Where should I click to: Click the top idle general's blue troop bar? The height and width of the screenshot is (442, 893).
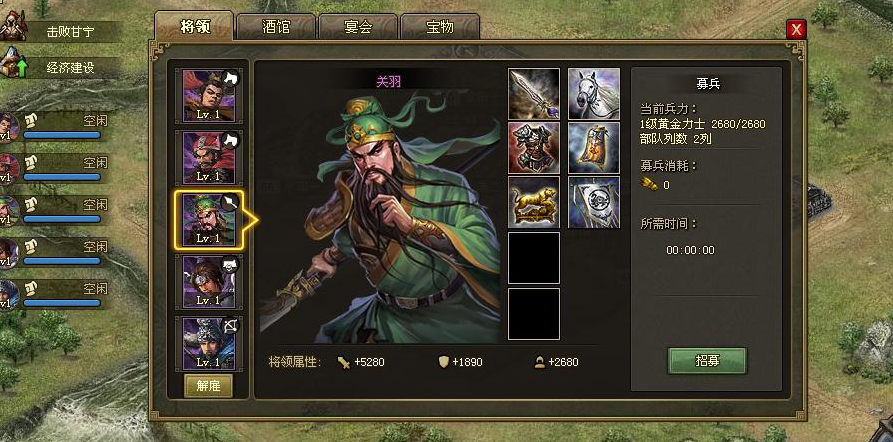[62, 135]
